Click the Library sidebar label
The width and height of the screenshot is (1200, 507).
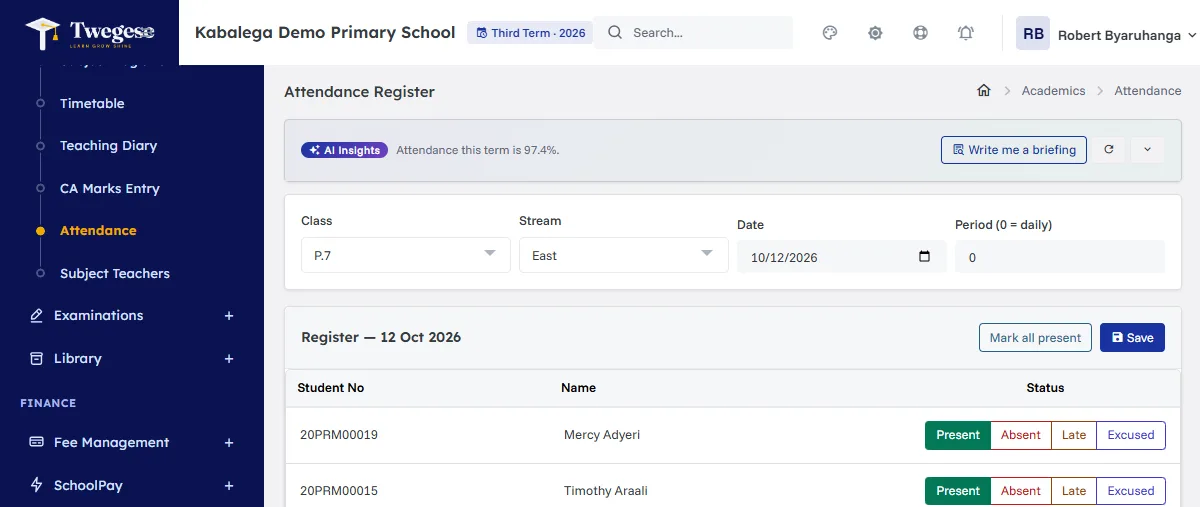tap(78, 358)
